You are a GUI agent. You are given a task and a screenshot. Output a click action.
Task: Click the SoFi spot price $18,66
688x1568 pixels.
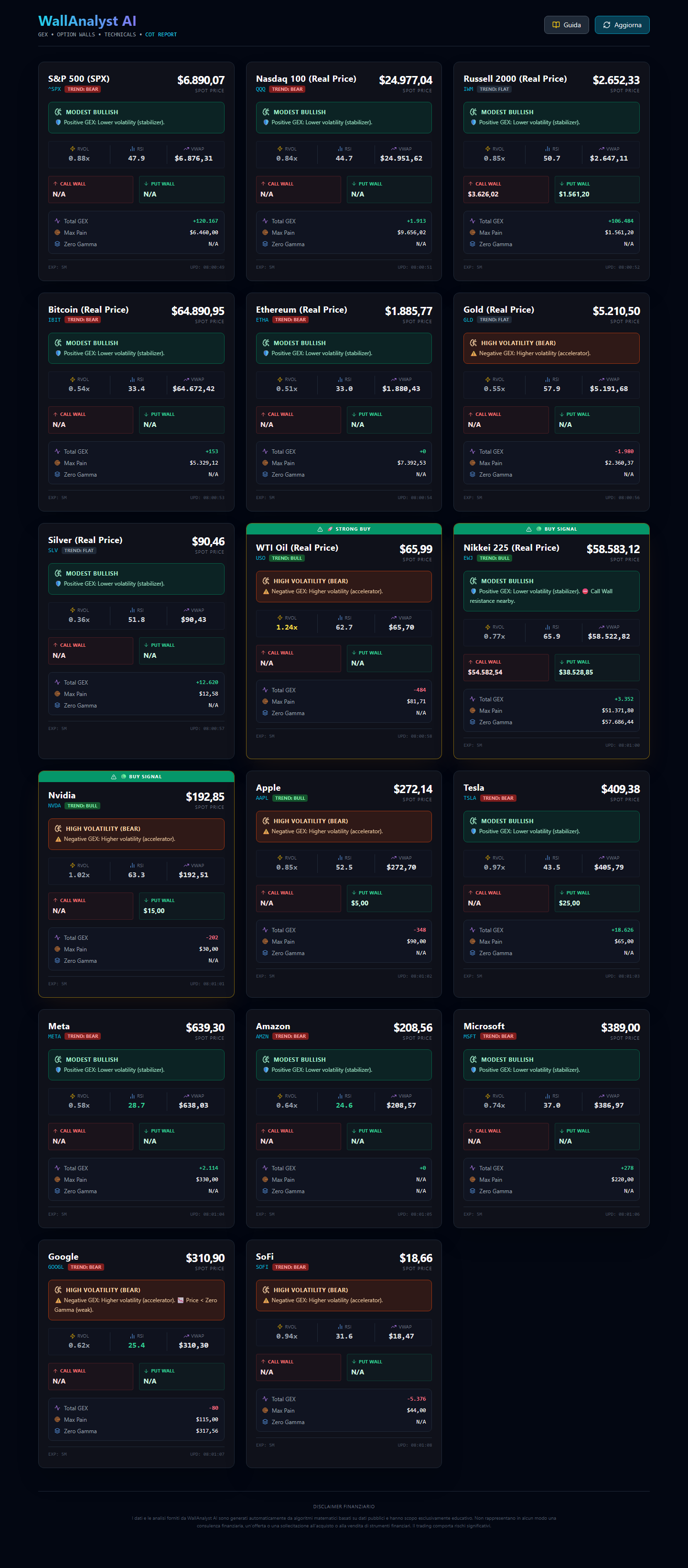click(x=416, y=1258)
